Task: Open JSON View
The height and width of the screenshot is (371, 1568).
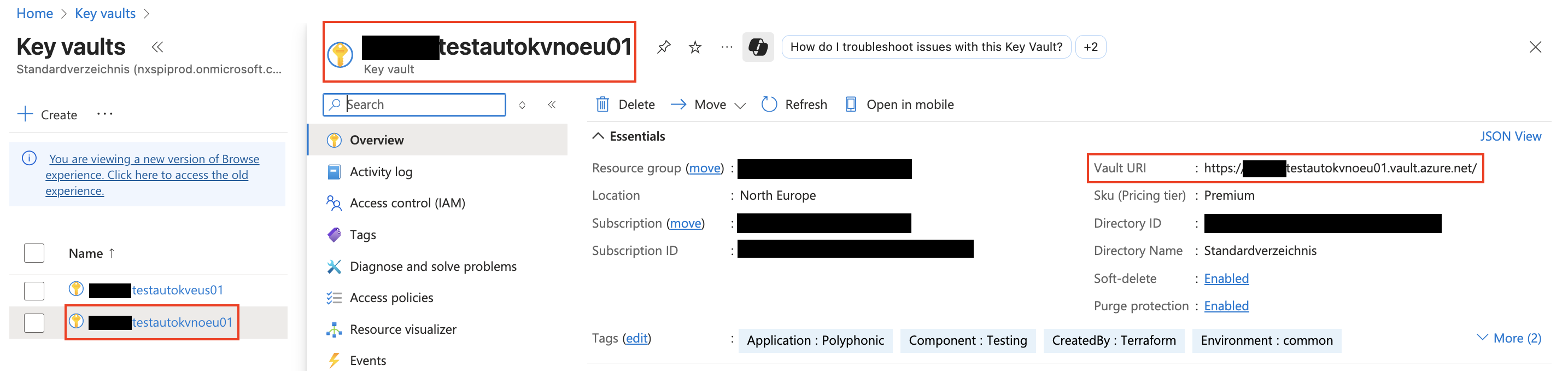Action: coord(1510,136)
